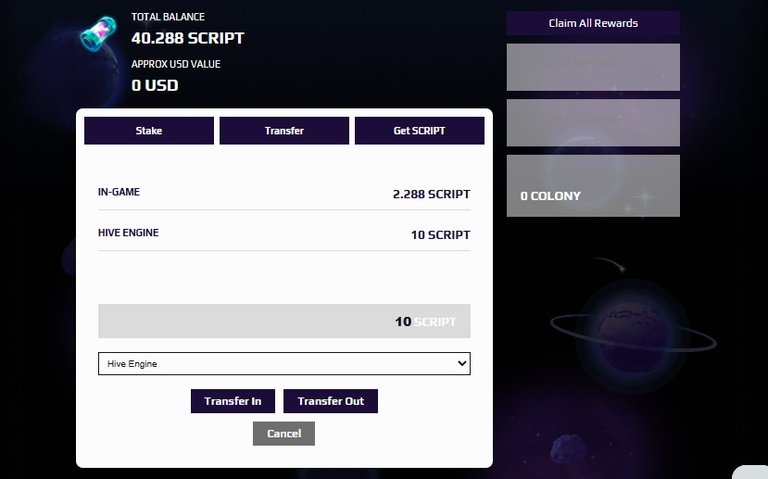Expand the Hive Engine destination dropdown
The height and width of the screenshot is (479, 768).
coord(284,363)
